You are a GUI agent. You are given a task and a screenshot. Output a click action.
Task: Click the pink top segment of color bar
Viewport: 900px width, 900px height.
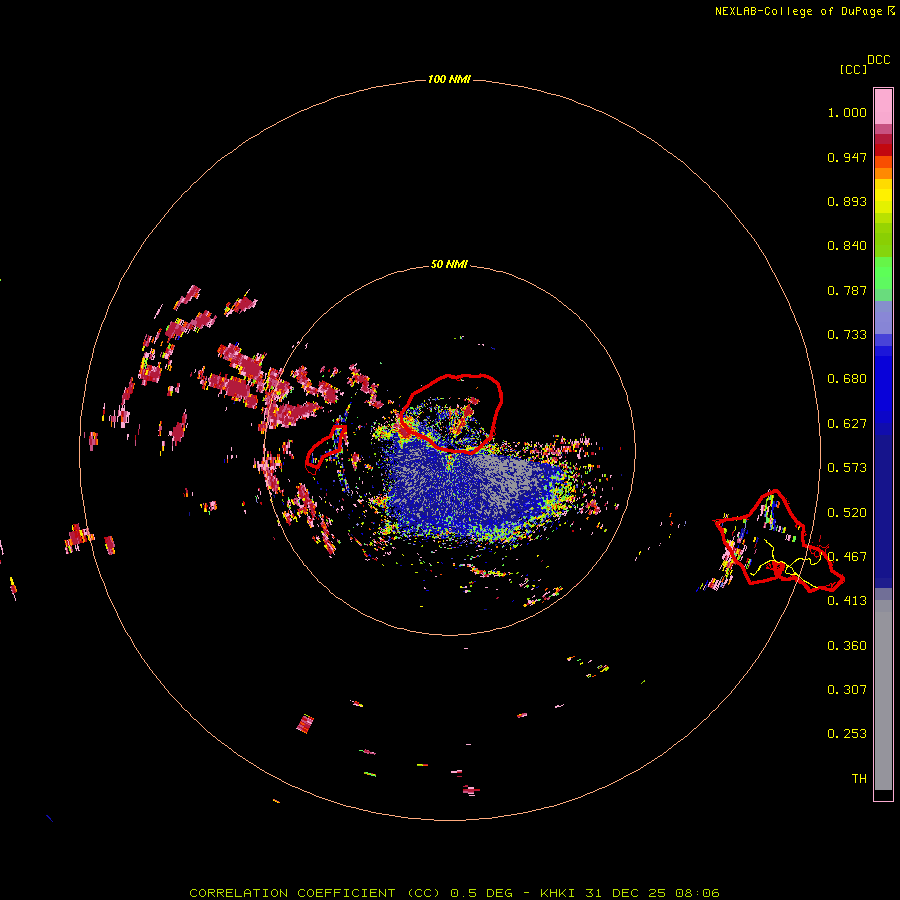883,107
